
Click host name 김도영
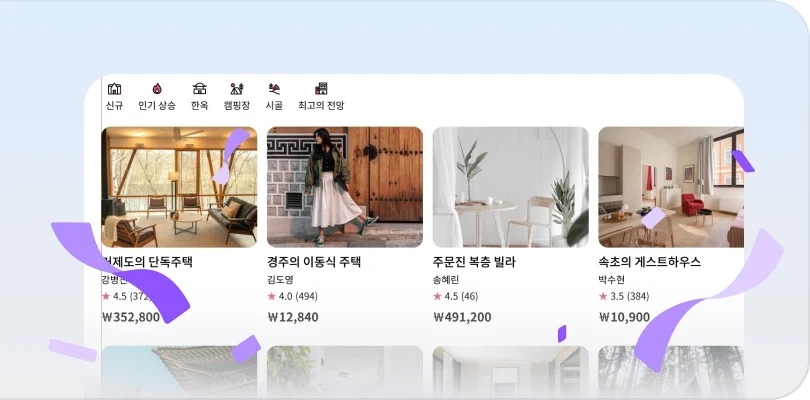(281, 280)
